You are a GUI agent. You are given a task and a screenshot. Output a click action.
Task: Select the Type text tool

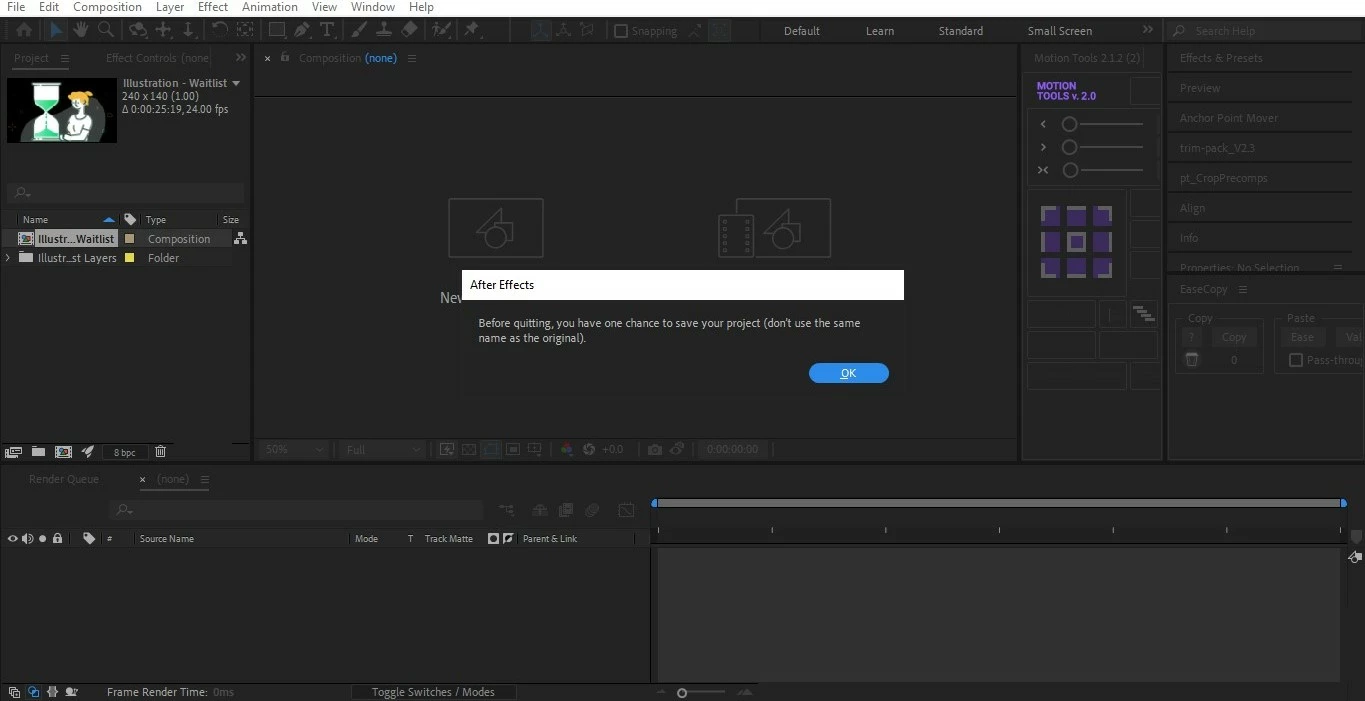(326, 30)
